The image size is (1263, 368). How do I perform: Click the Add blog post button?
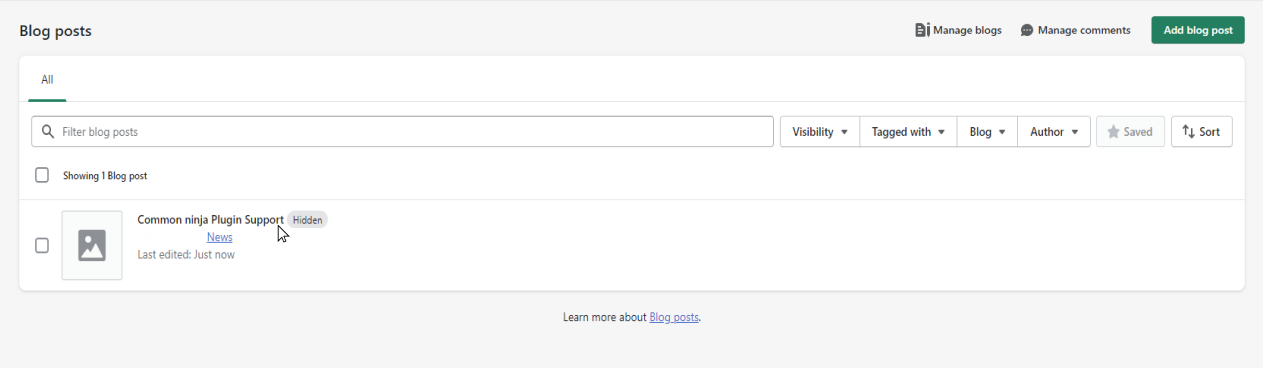pyautogui.click(x=1198, y=30)
